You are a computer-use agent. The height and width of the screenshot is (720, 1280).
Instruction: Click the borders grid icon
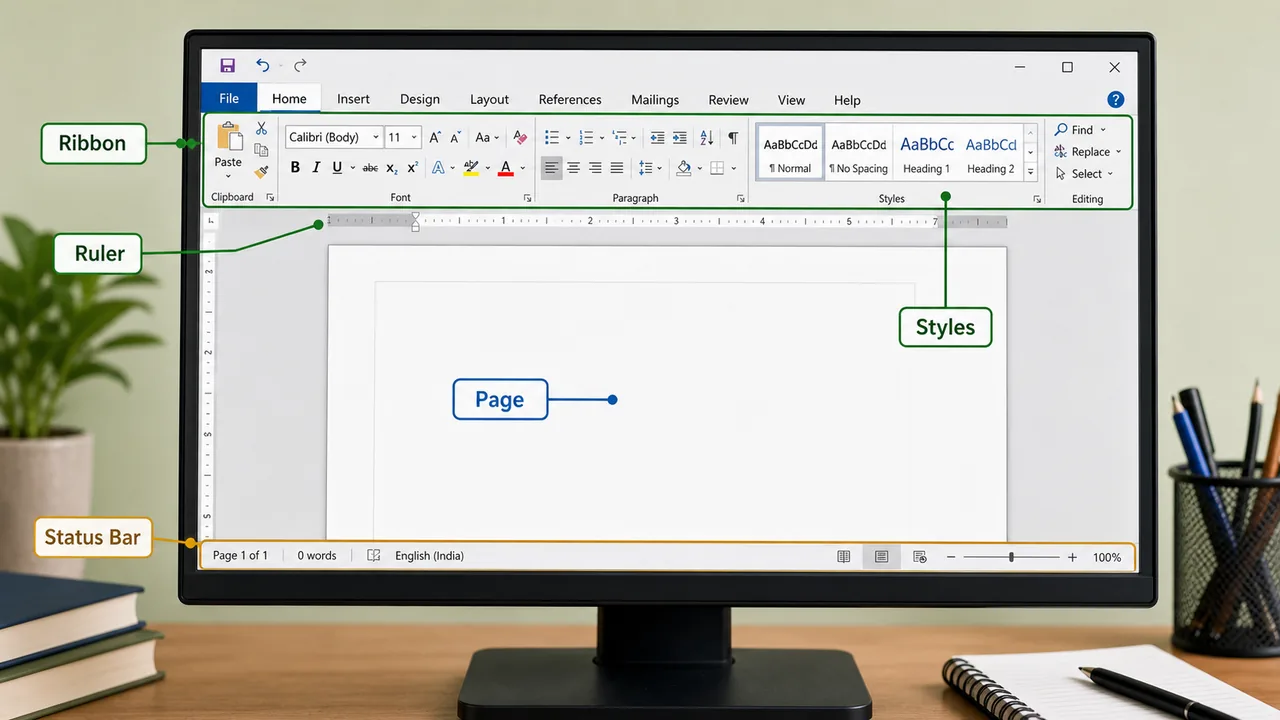tap(717, 168)
